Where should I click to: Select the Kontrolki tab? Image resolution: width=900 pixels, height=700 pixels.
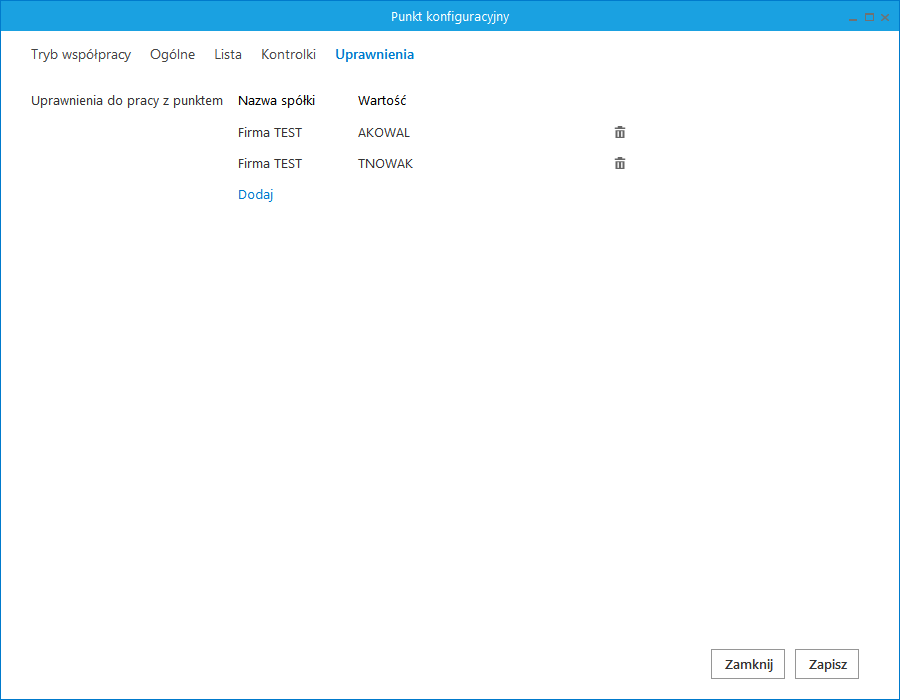pos(289,55)
